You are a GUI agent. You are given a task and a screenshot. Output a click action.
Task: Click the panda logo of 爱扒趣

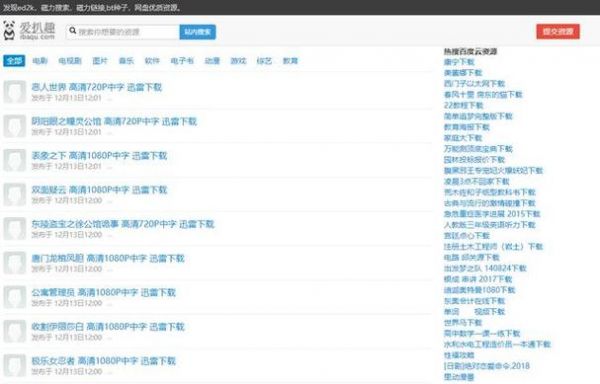coord(9,31)
